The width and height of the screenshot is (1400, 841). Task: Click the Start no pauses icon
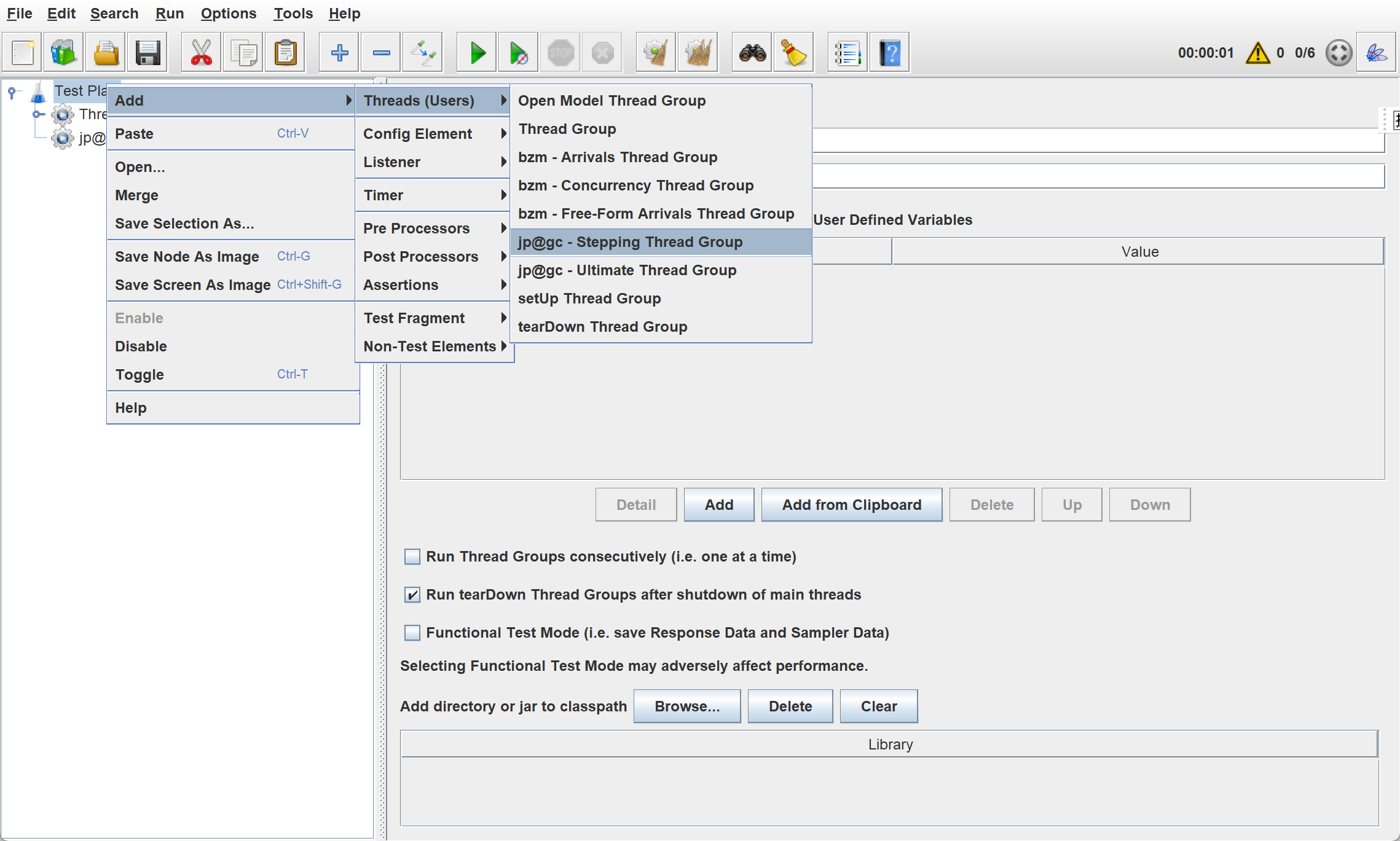pyautogui.click(x=518, y=53)
